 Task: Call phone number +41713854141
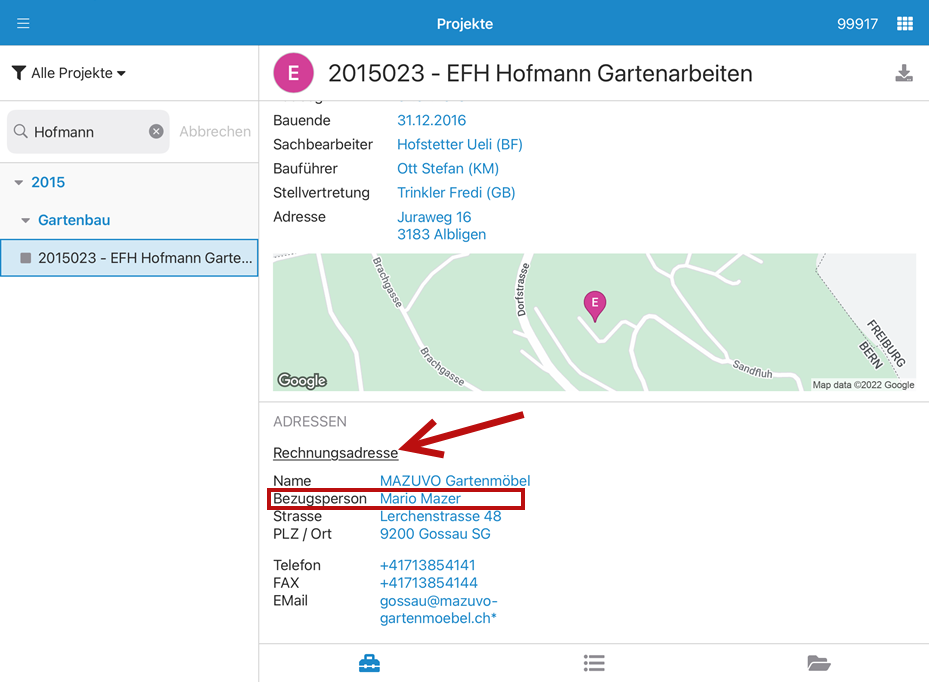[427, 565]
